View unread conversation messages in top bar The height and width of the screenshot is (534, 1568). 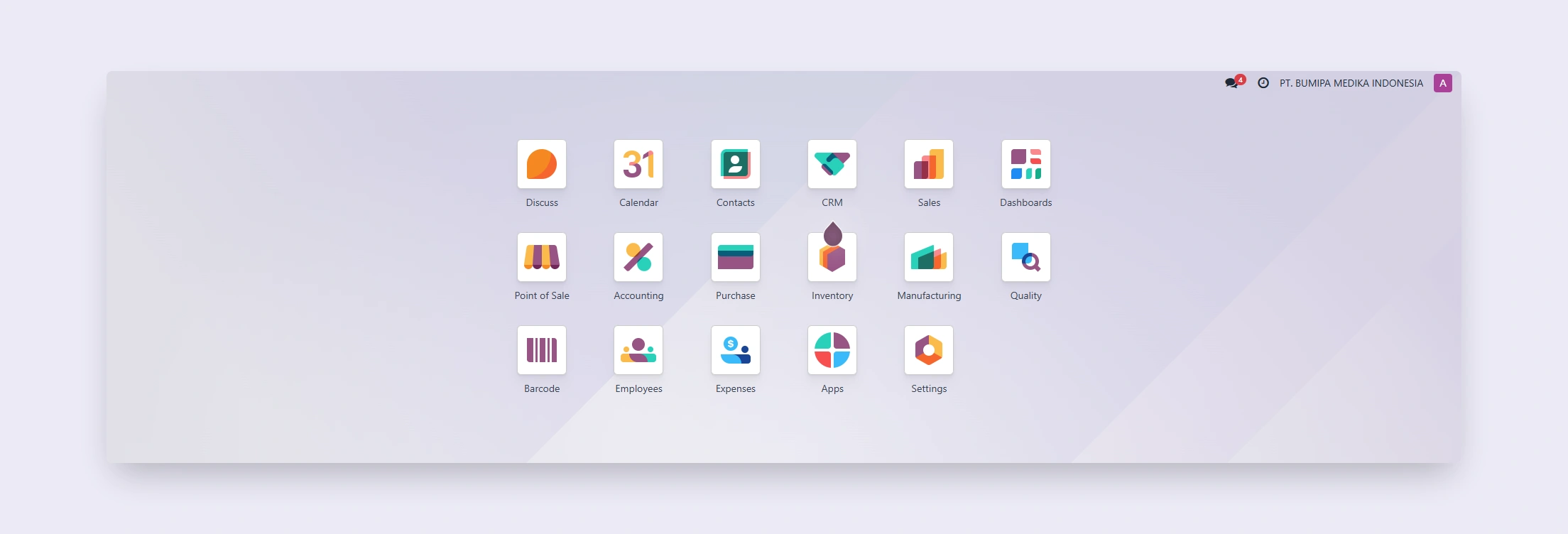tap(1233, 83)
